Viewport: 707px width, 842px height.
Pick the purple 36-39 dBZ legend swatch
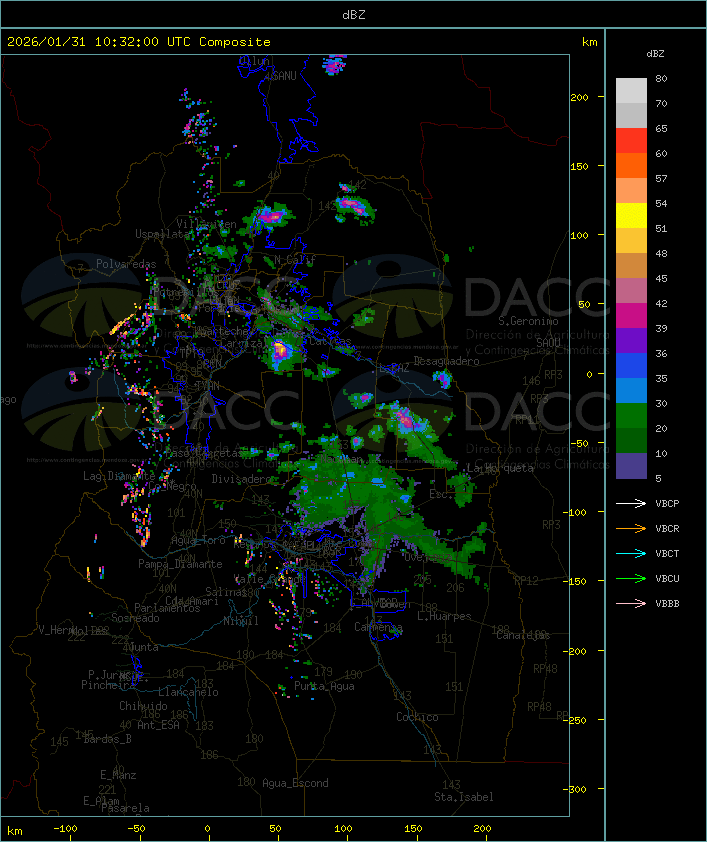(631, 341)
